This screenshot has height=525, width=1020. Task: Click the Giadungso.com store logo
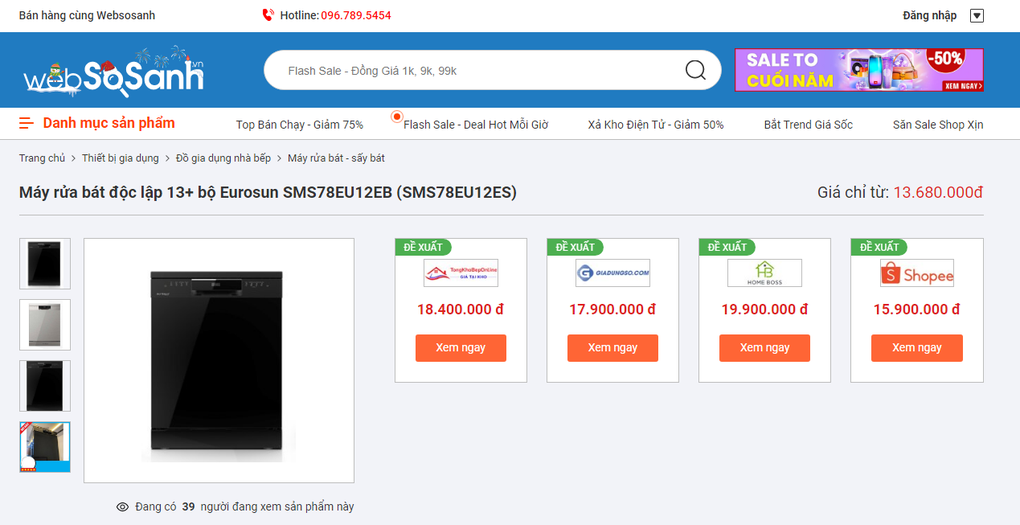click(613, 273)
